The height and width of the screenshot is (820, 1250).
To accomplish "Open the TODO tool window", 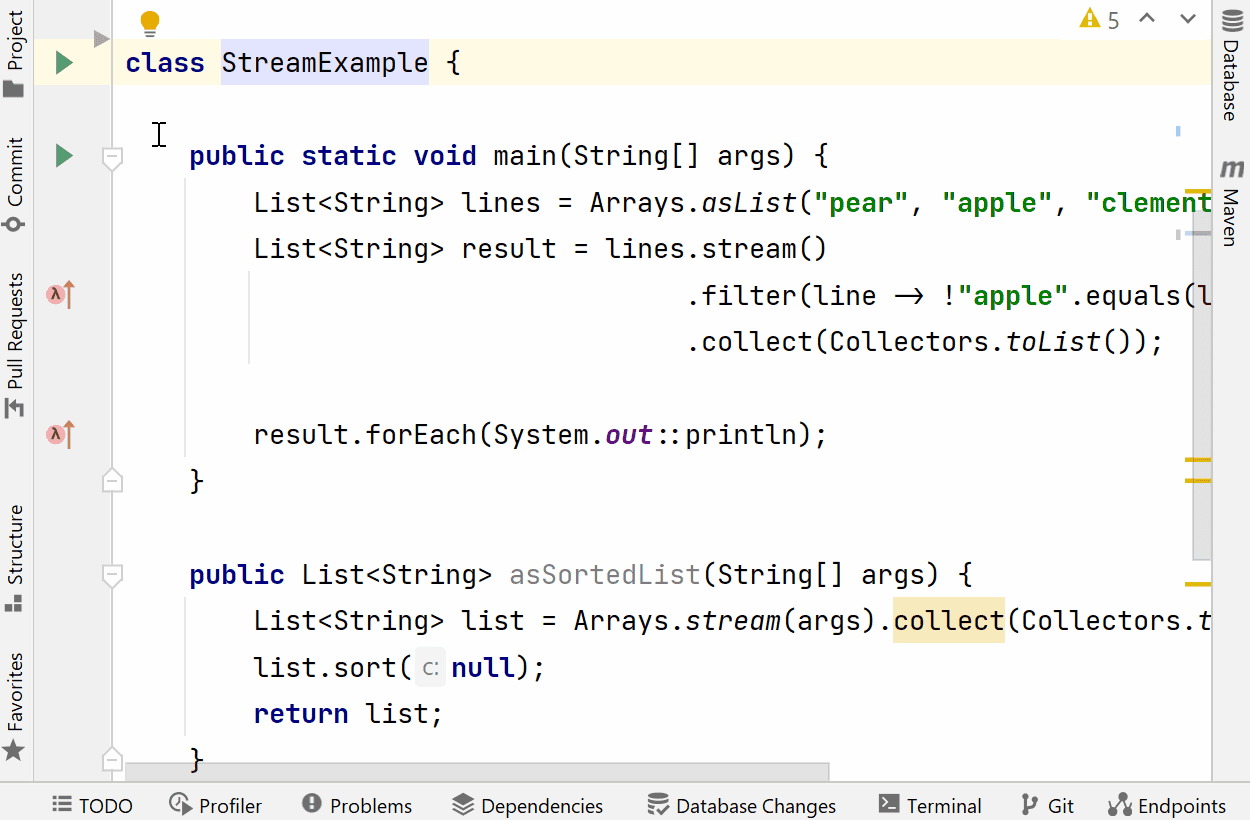I will coord(92,805).
